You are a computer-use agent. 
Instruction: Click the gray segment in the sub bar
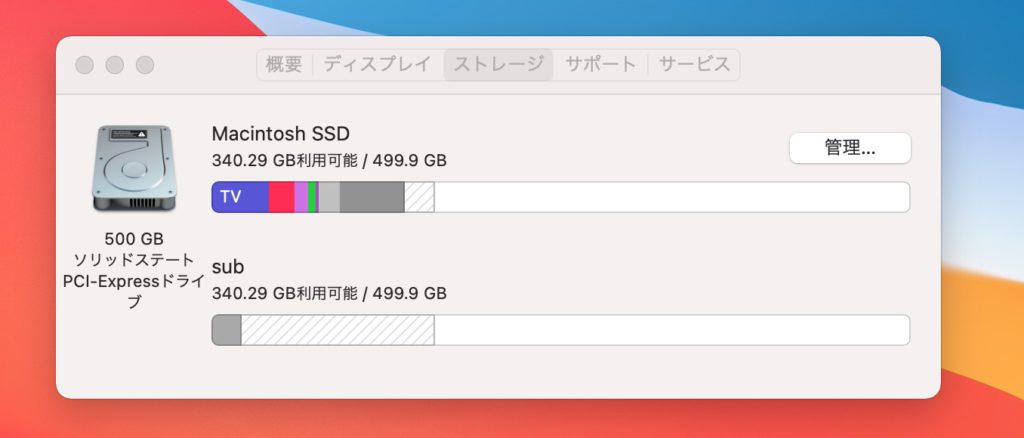coord(227,330)
